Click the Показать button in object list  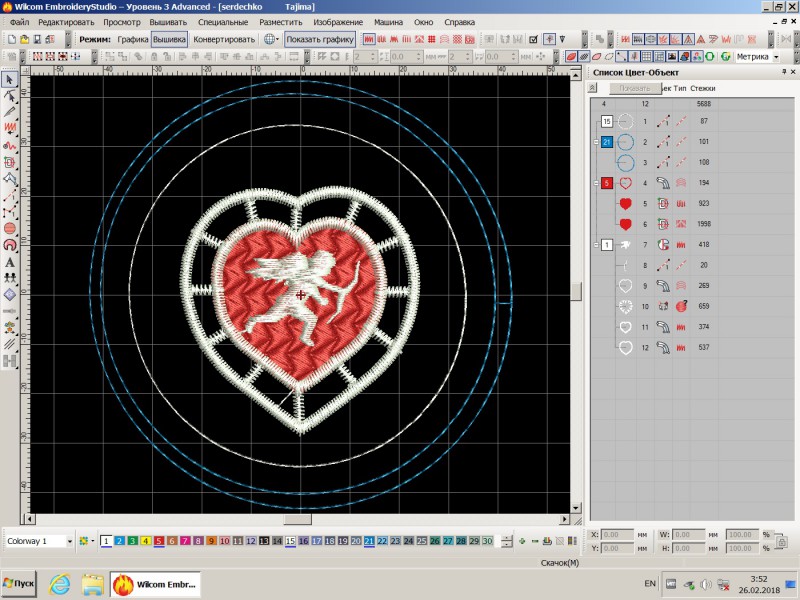(635, 88)
